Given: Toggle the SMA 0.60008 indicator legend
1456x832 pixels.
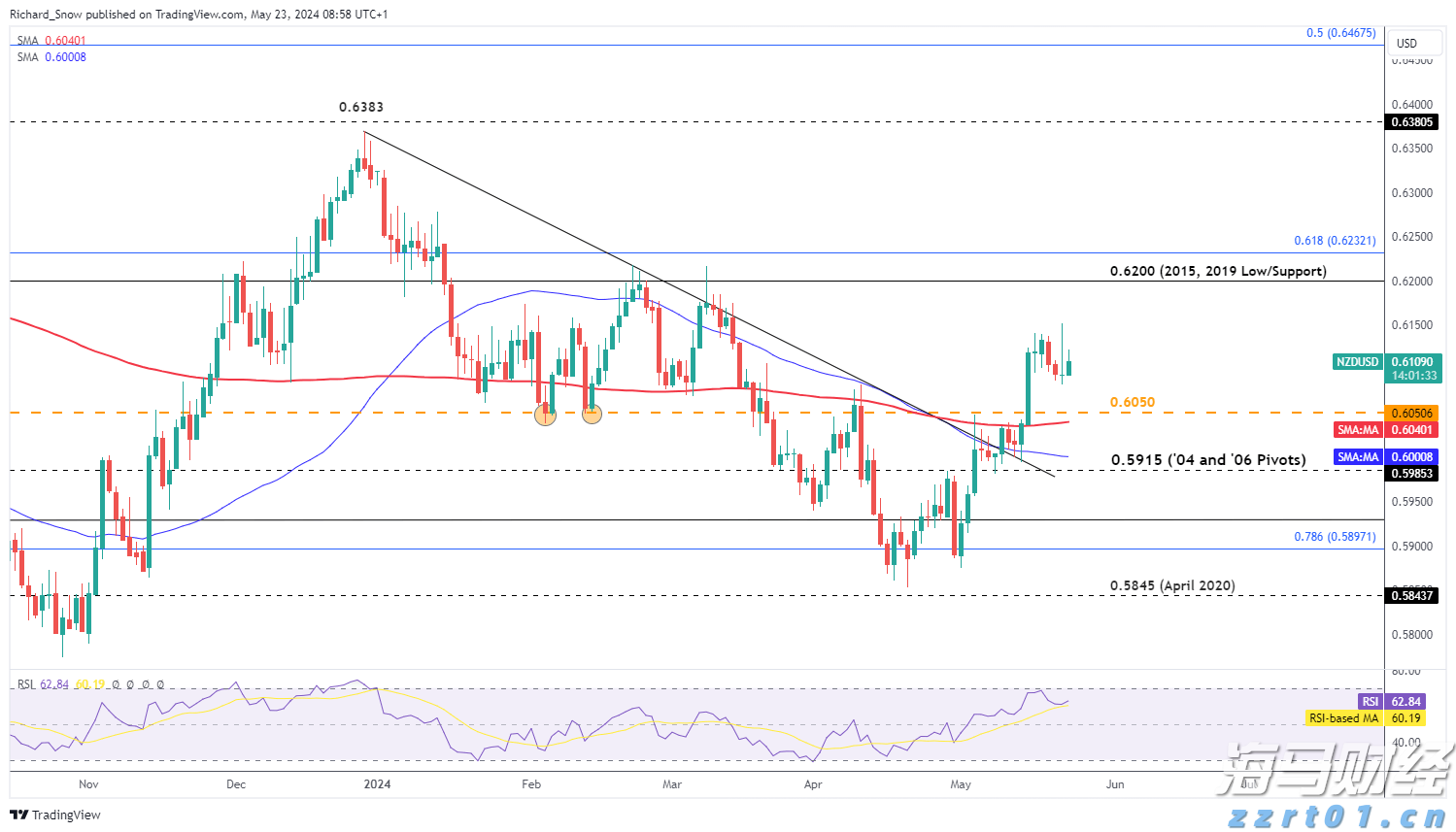Looking at the screenshot, I should click(51, 57).
